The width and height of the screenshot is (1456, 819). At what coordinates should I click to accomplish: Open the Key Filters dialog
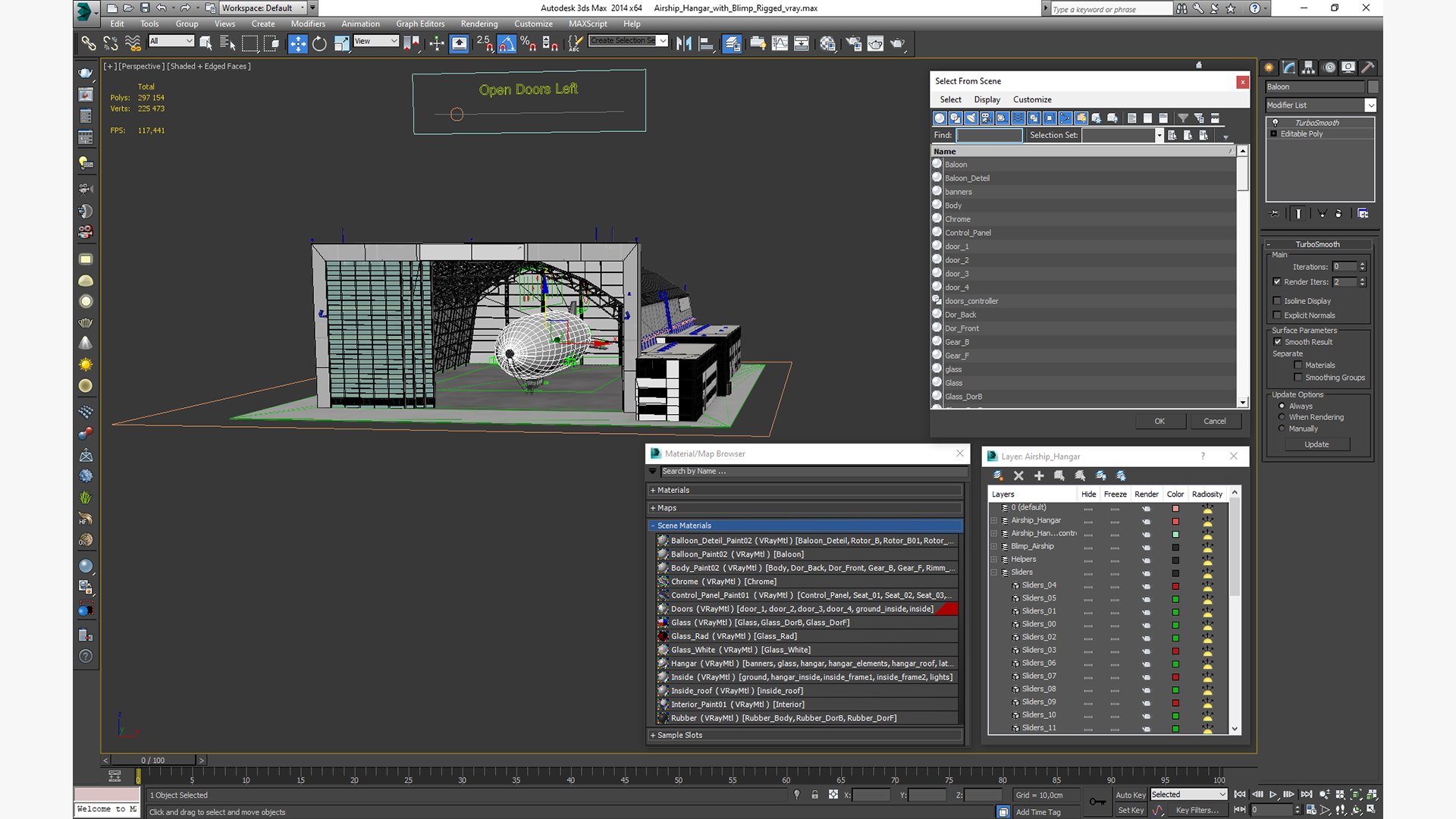click(x=1197, y=811)
